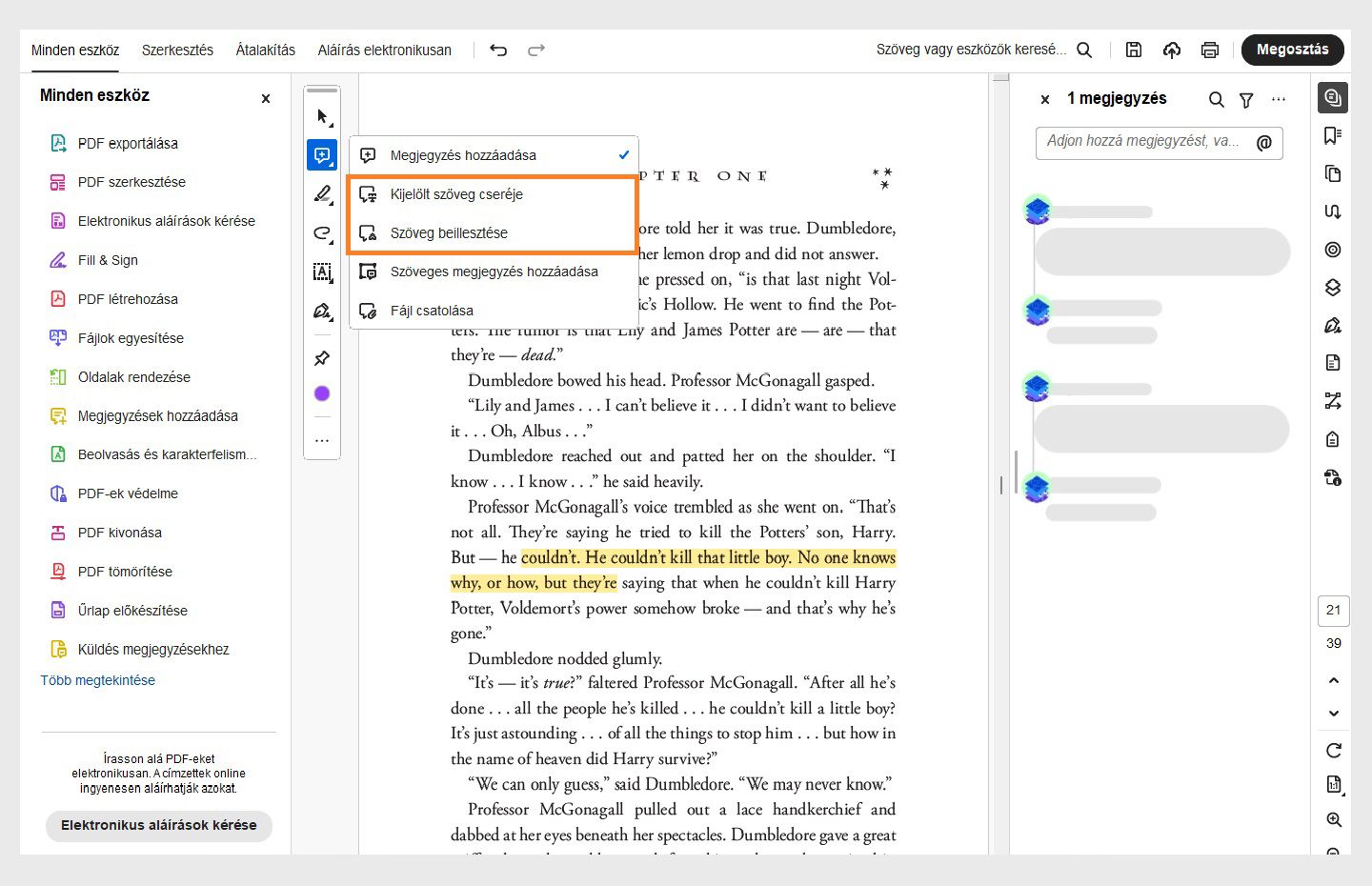Click the save disk icon
Image resolution: width=1372 pixels, height=886 pixels.
pyautogui.click(x=1134, y=50)
